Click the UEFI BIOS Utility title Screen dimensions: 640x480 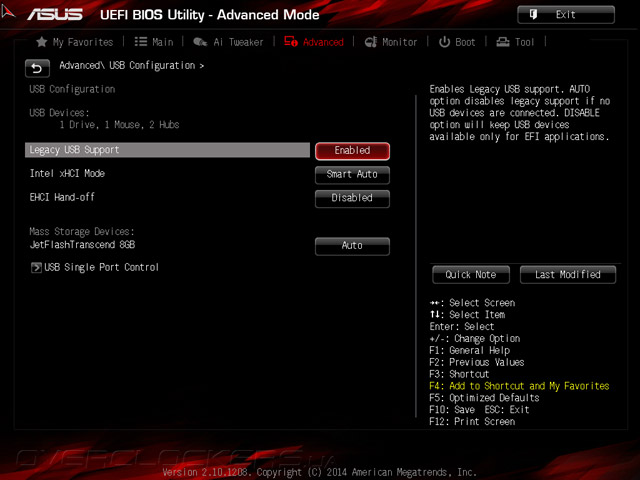(x=210, y=15)
